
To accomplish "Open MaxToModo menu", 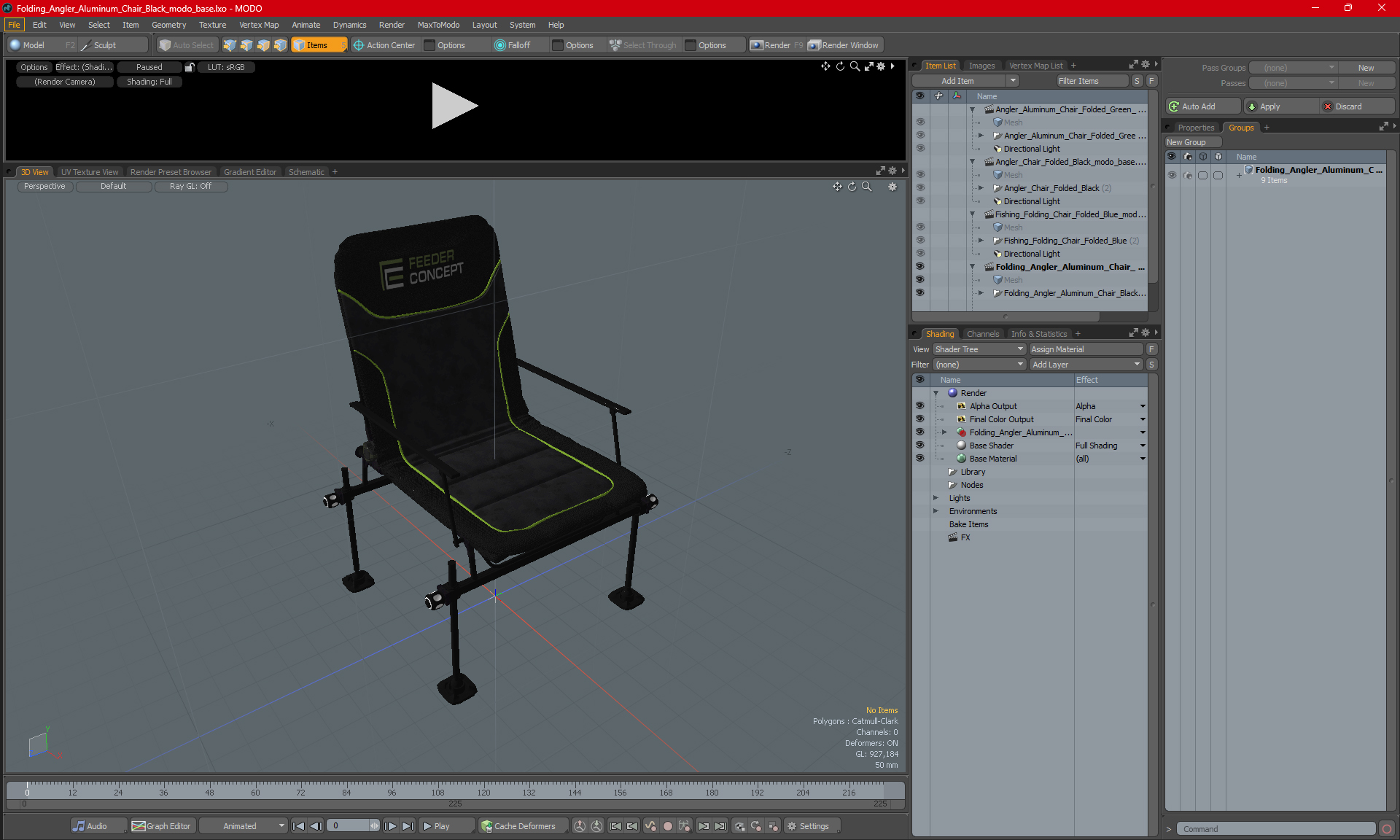I will pyautogui.click(x=438, y=25).
